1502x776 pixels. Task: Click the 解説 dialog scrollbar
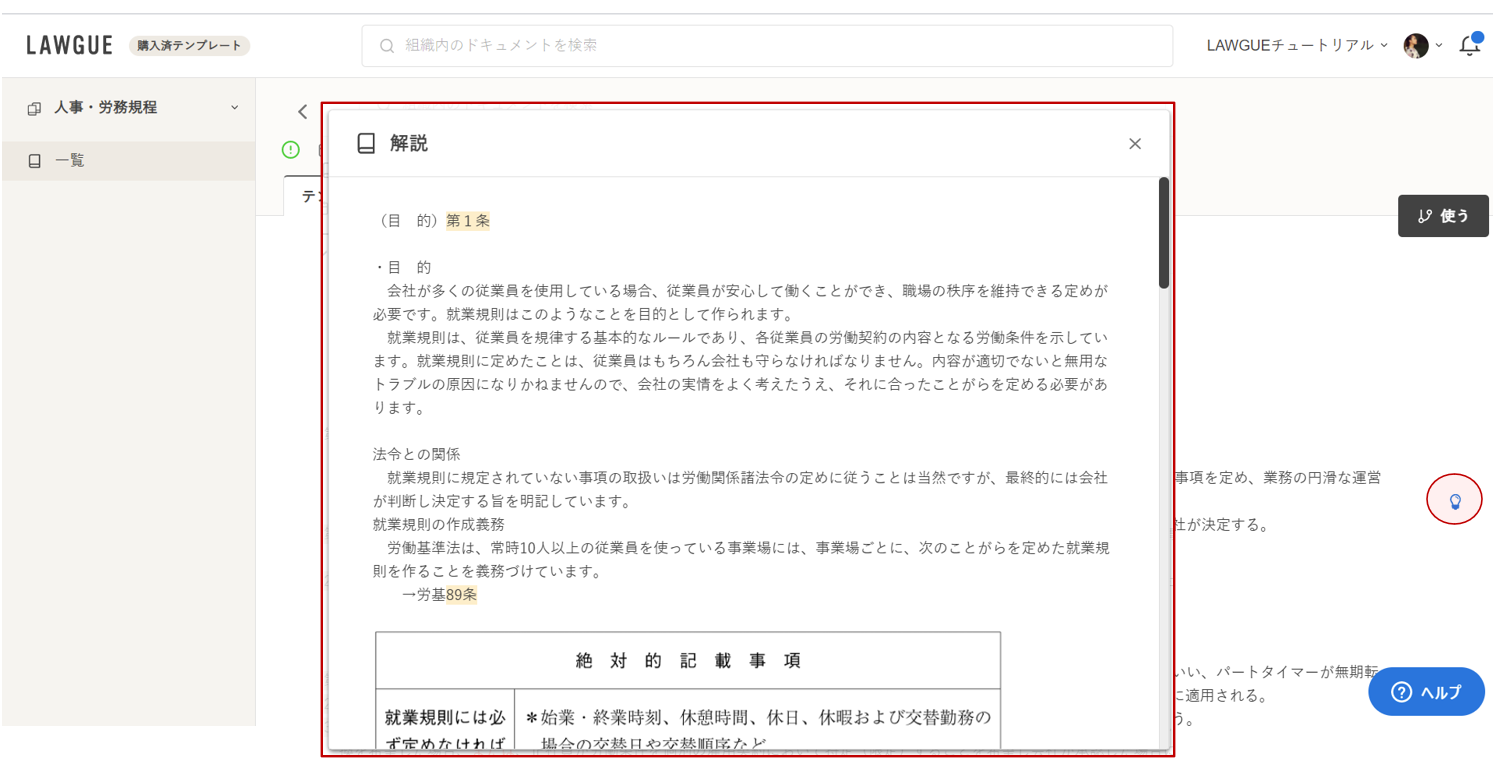pyautogui.click(x=1163, y=235)
